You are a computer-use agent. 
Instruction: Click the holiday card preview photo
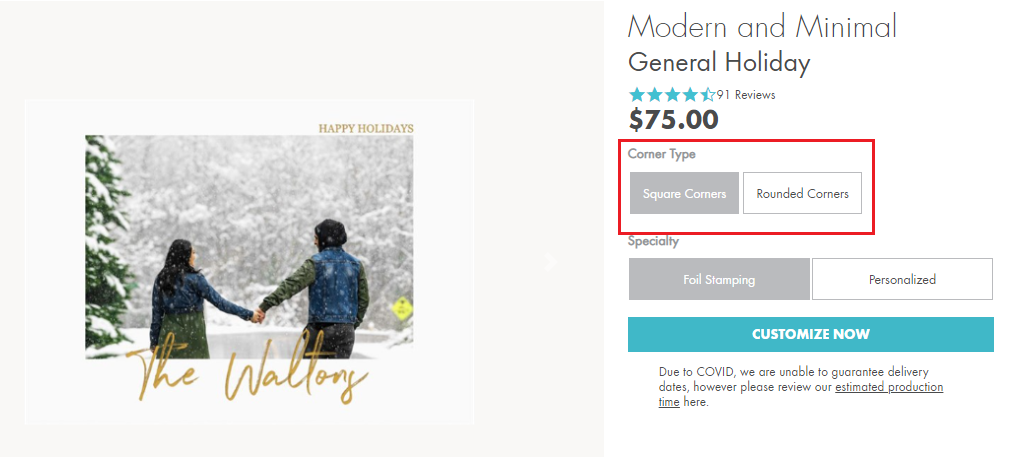(x=249, y=240)
